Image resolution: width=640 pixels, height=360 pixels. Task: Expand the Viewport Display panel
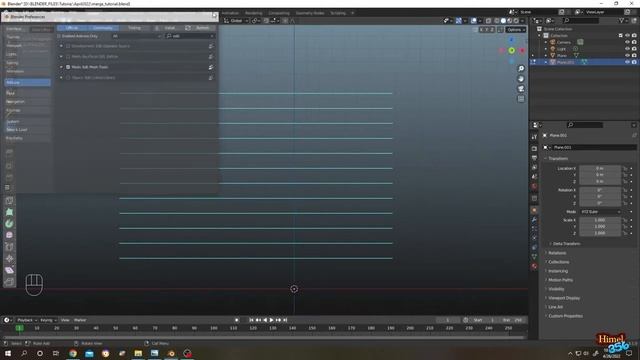pos(563,298)
